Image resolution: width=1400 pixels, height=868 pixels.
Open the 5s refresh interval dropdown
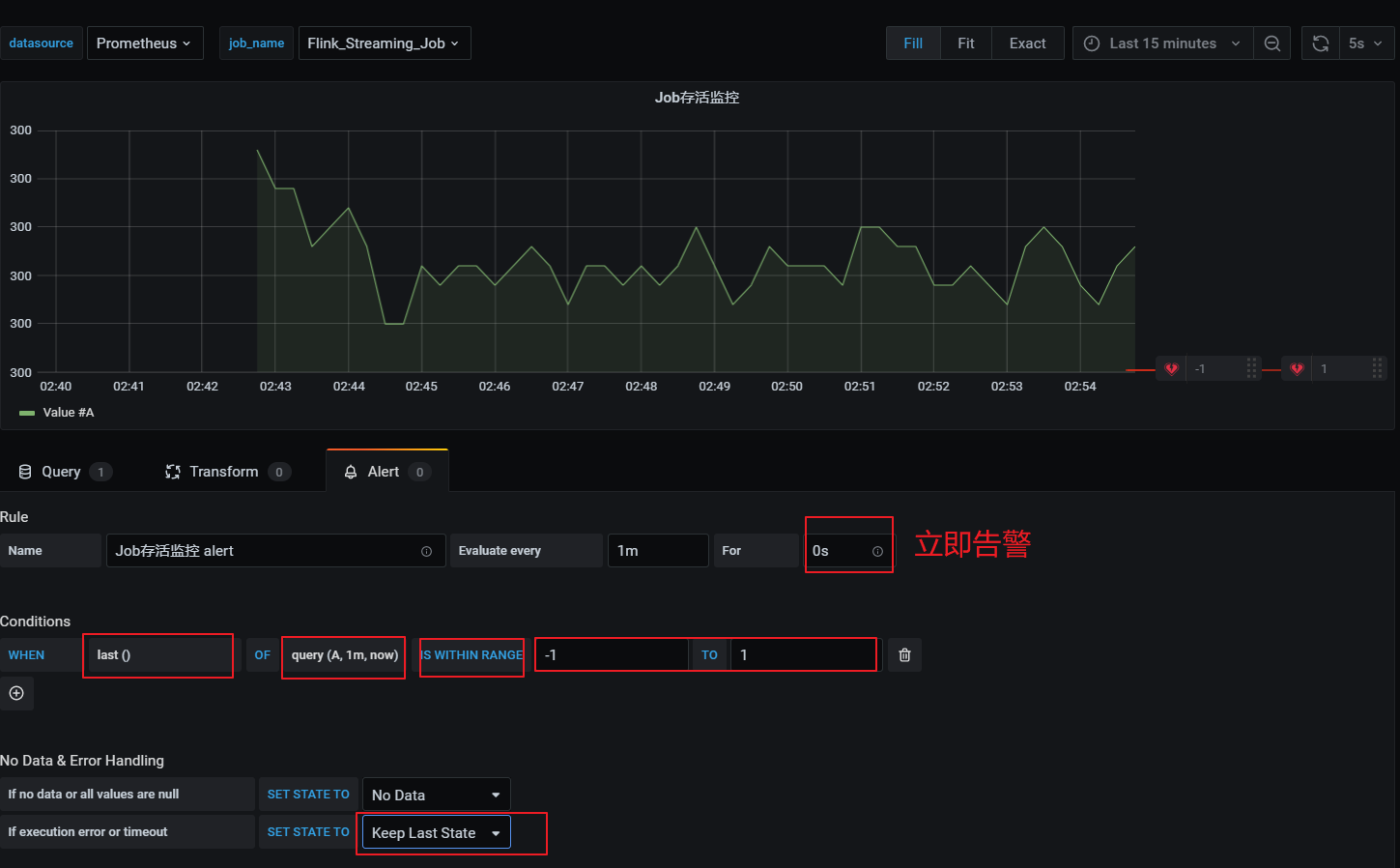pyautogui.click(x=1366, y=43)
